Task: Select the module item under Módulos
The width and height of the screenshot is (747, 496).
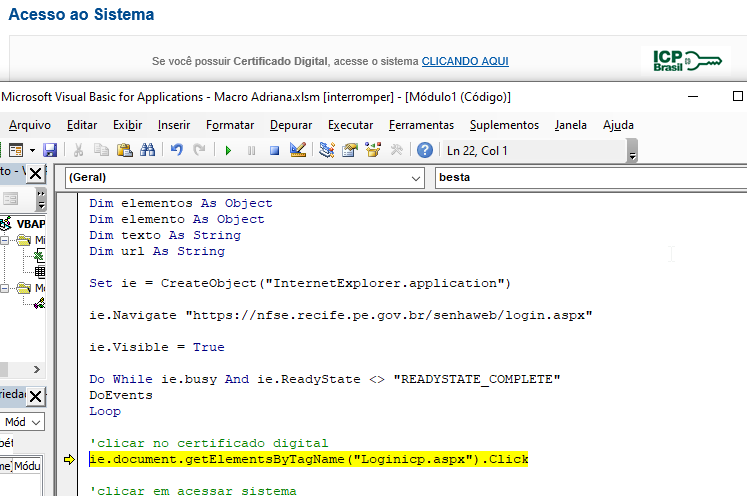Action: pos(40,303)
